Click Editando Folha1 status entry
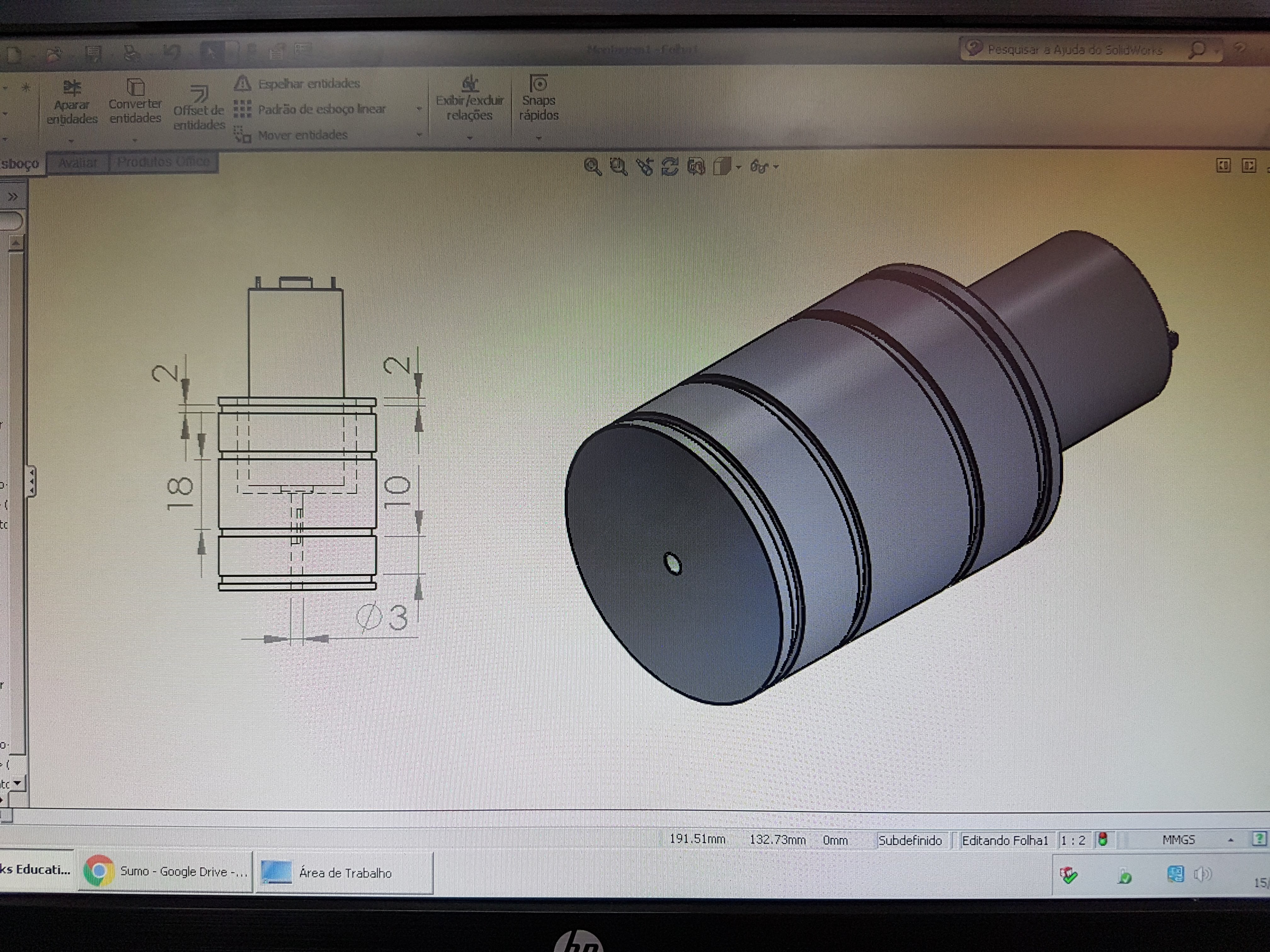The height and width of the screenshot is (952, 1270). coord(1005,841)
